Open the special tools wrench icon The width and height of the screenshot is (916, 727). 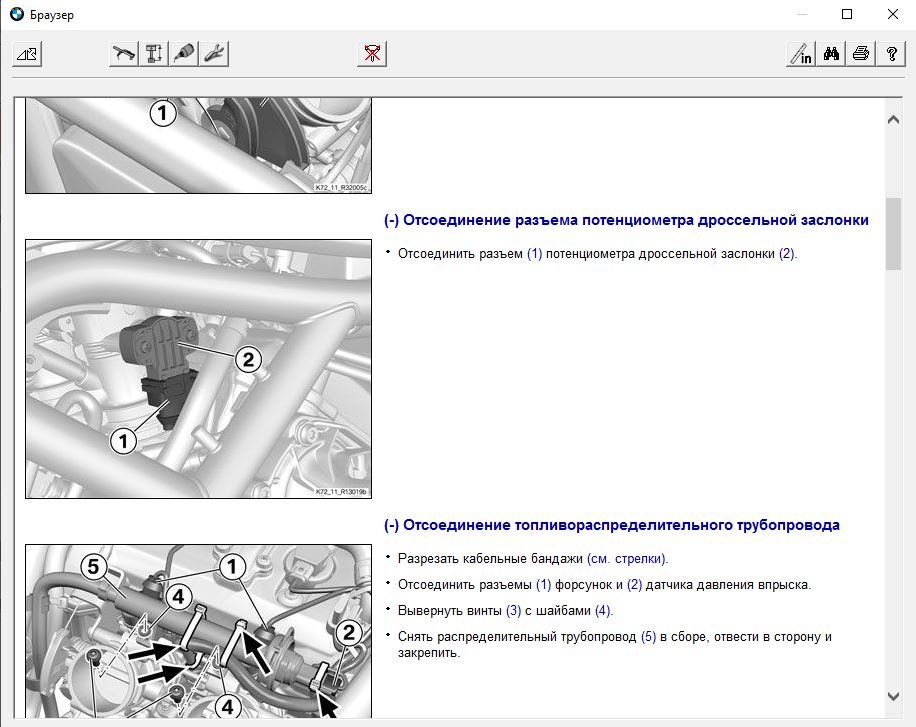click(x=214, y=54)
